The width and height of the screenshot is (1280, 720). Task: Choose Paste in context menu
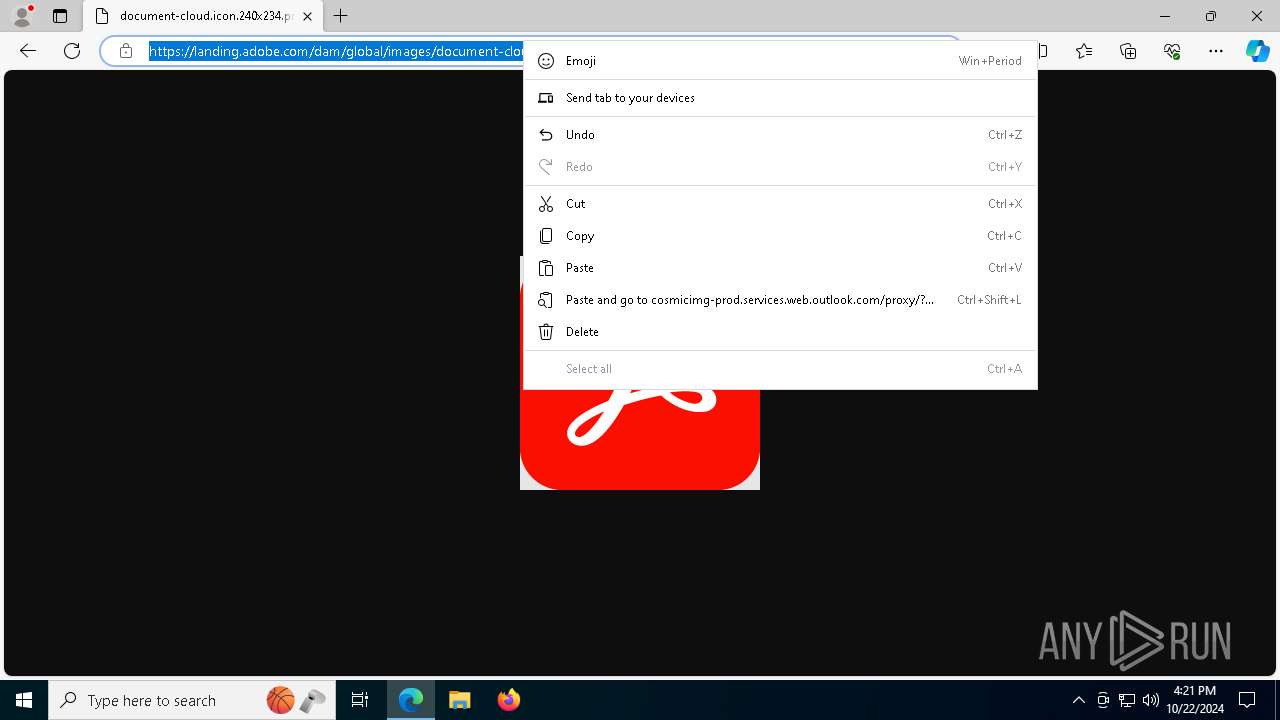click(780, 268)
